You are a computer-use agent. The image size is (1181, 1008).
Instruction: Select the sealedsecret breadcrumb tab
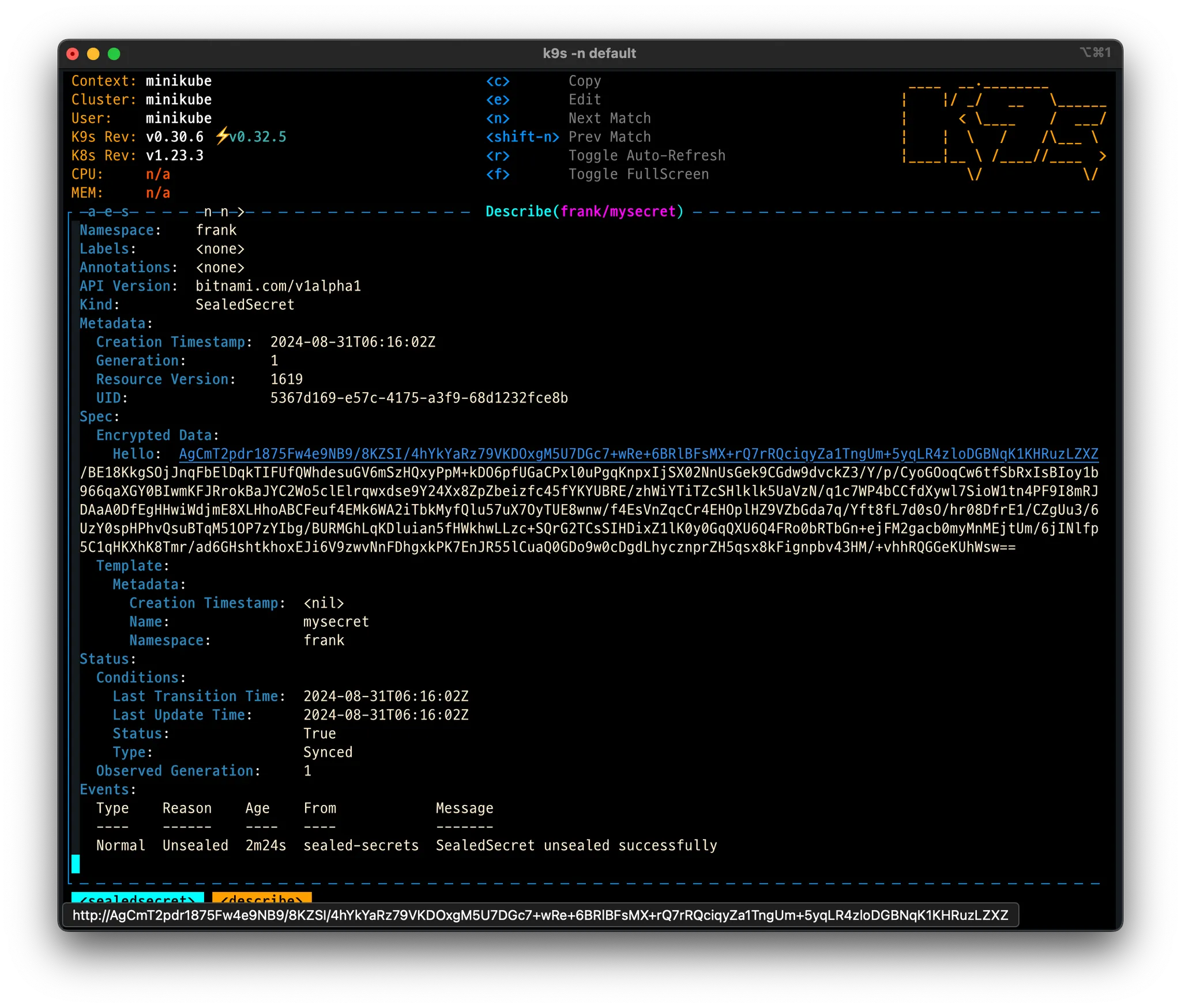(x=137, y=898)
